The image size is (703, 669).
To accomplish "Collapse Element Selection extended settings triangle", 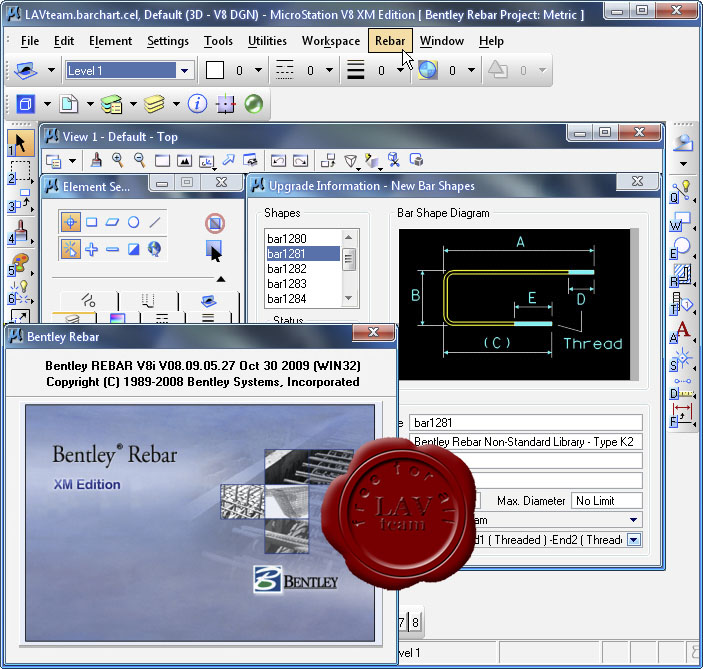I will coord(221,279).
